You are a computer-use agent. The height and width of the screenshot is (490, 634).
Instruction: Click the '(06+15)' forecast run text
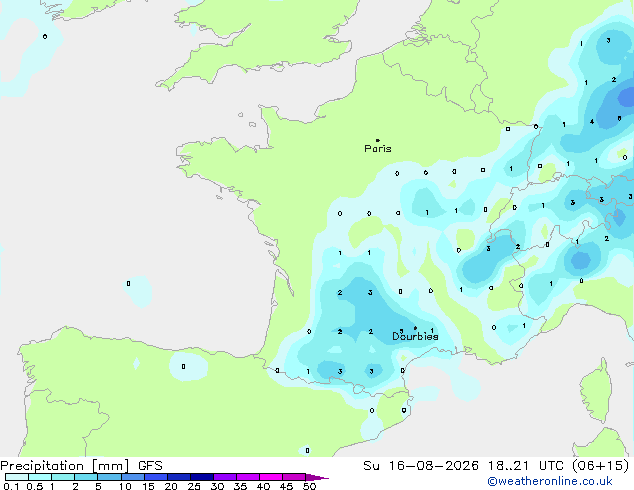click(601, 466)
